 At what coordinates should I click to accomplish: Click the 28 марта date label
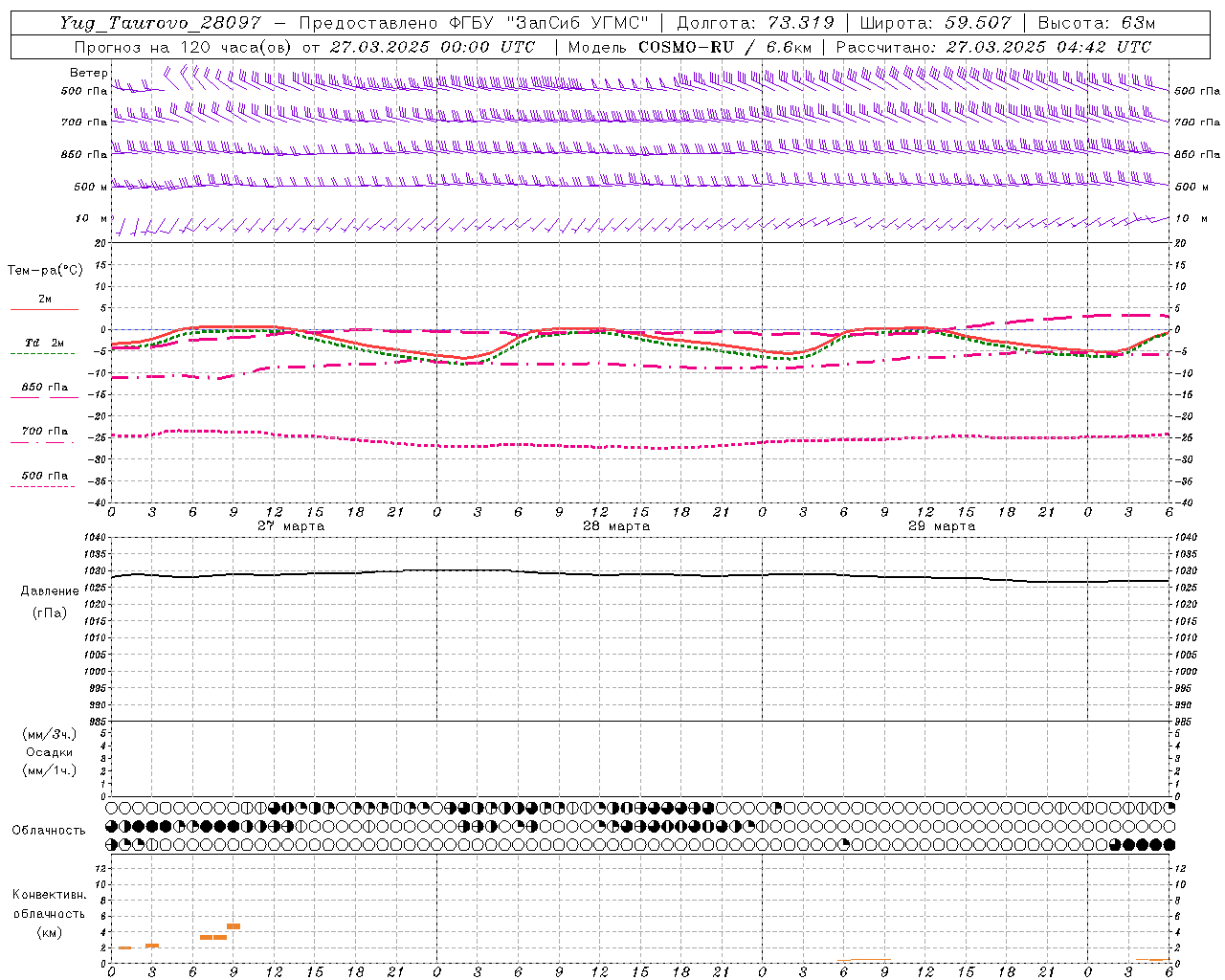(616, 526)
